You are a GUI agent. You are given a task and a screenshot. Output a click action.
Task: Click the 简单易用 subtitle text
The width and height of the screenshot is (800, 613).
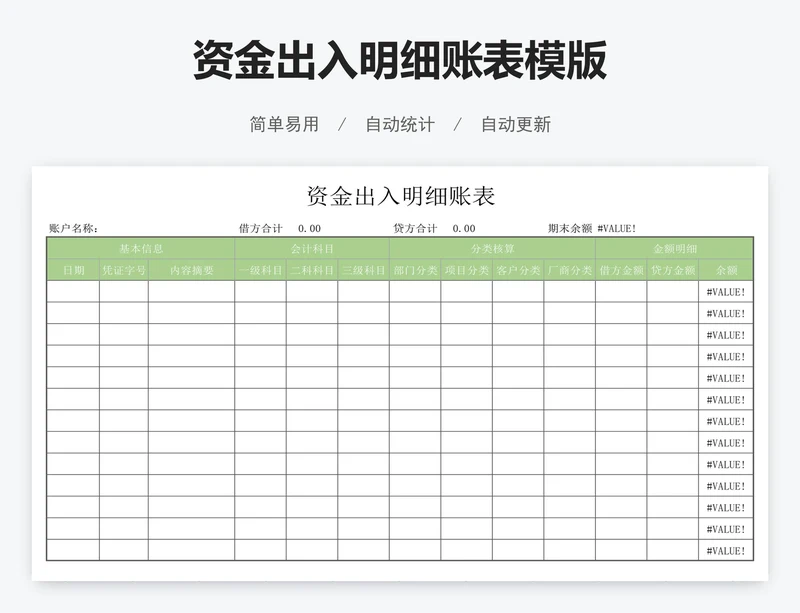(x=284, y=124)
